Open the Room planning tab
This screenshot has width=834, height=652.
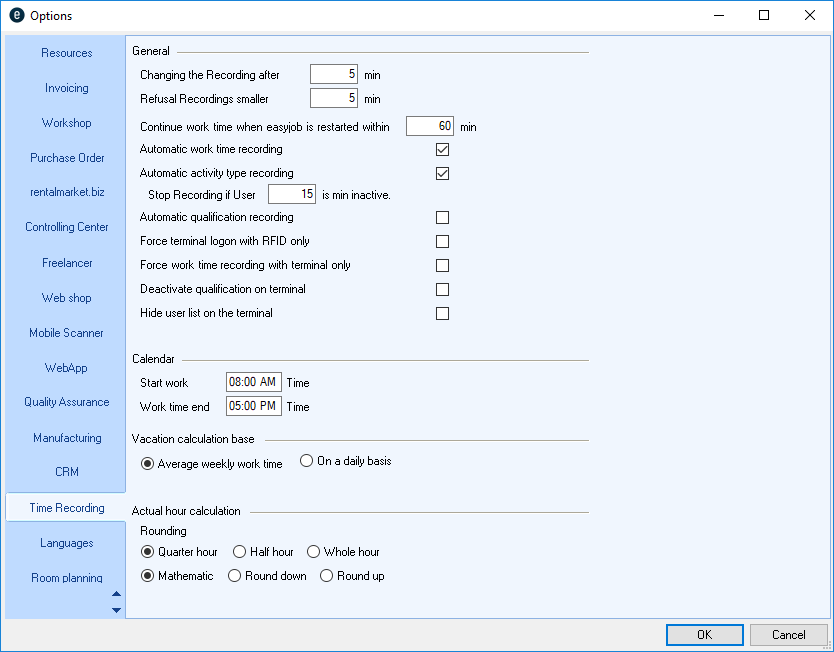click(66, 578)
